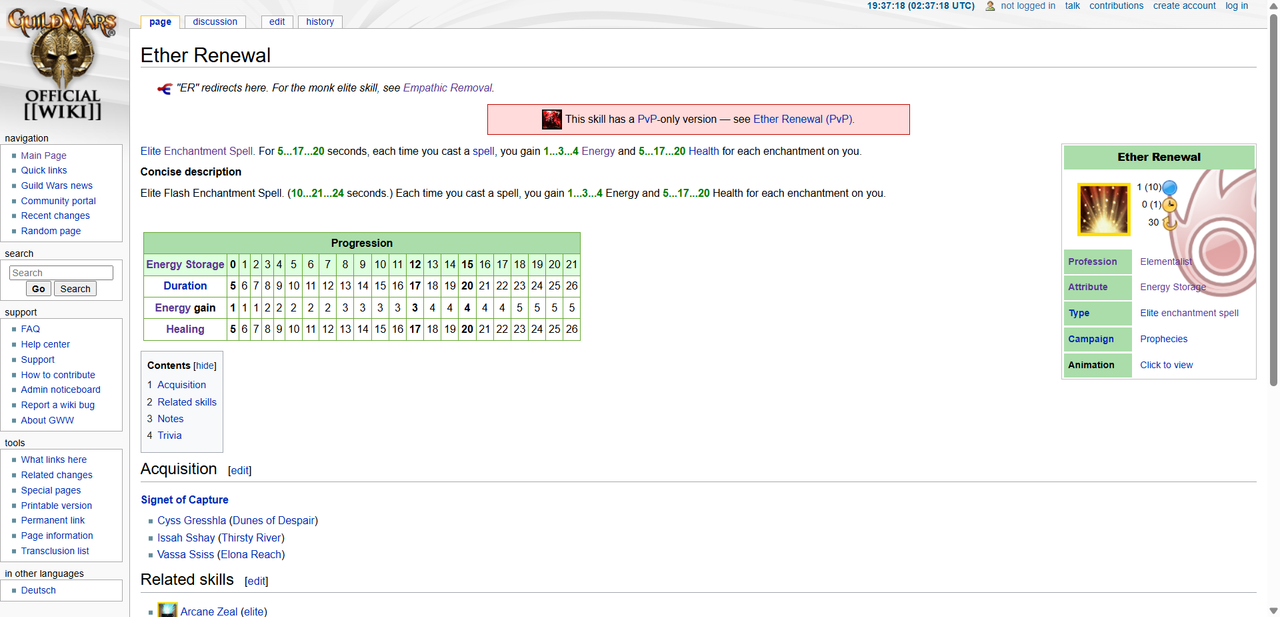The height and width of the screenshot is (617, 1280).
Task: Open the edit tab
Action: [x=277, y=21]
